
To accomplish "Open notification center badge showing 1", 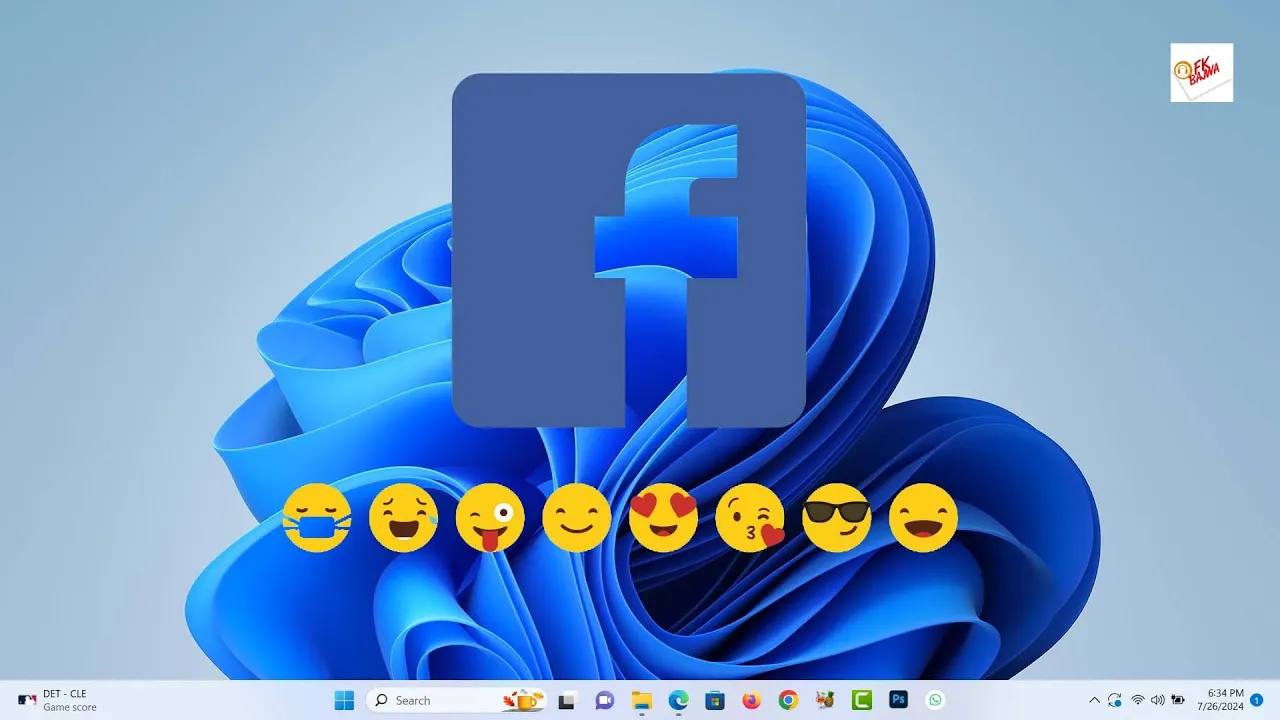I will coord(1257,701).
